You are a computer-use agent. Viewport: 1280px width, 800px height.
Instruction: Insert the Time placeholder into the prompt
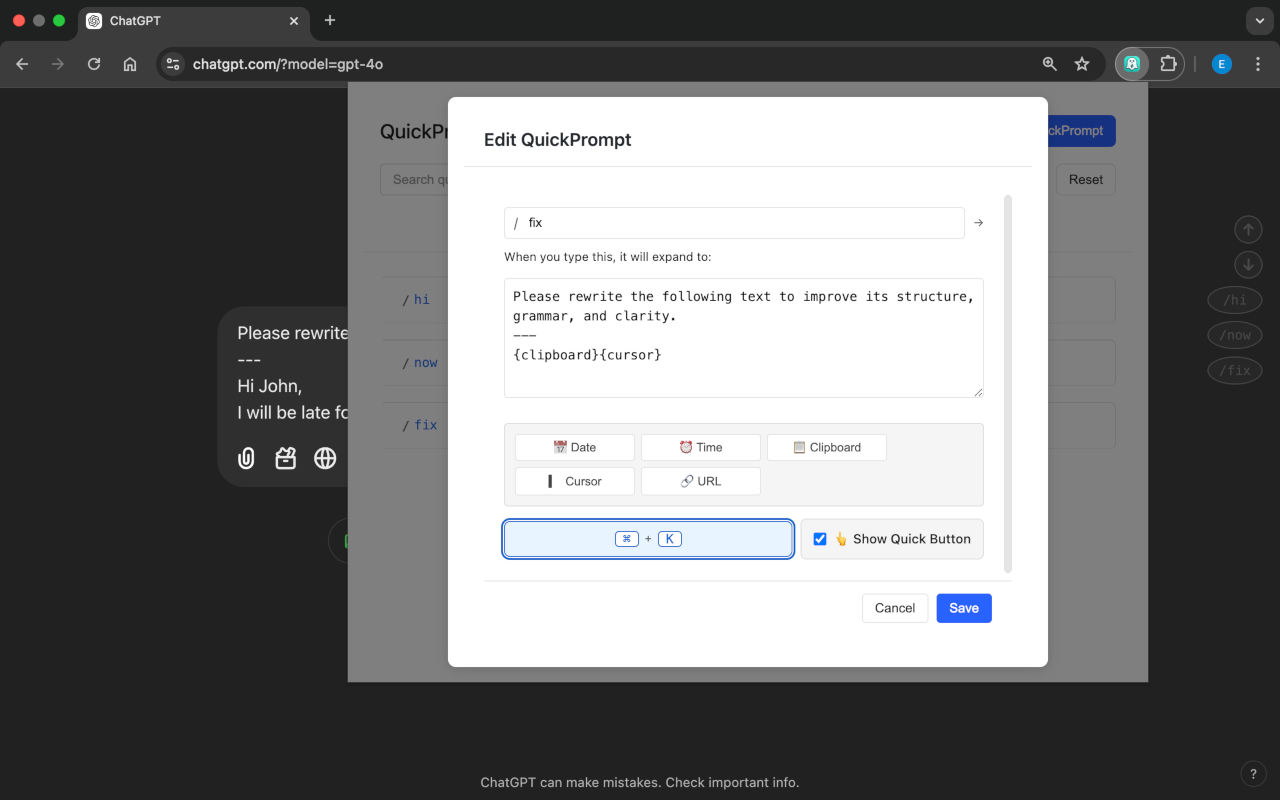click(x=700, y=447)
